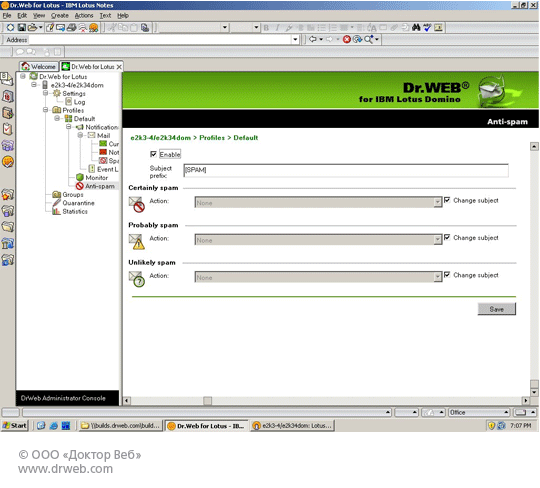Collapse the Default profile tree node
Screen dimensions: 540x488
pos(57,118)
